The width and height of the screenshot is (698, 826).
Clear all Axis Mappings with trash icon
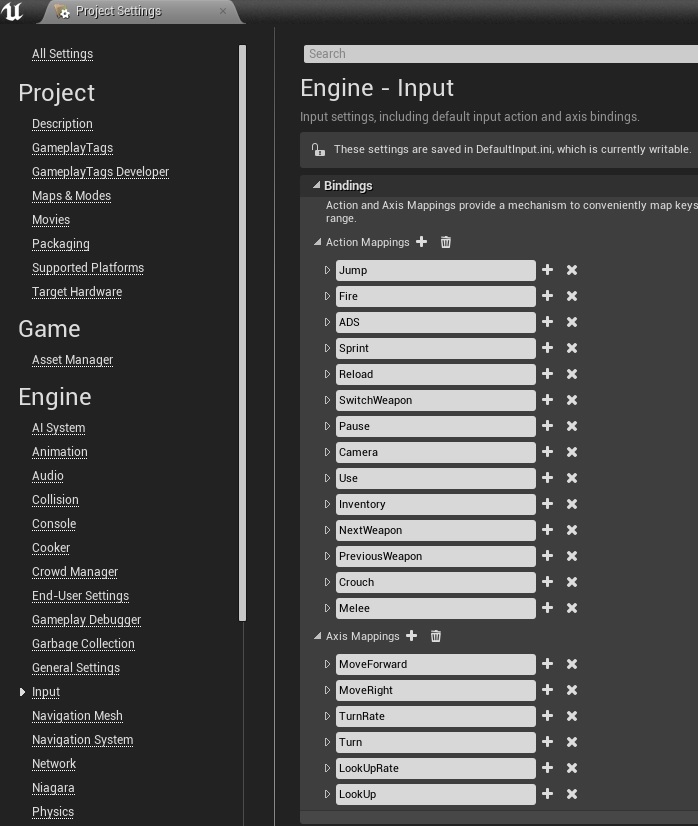pos(436,636)
